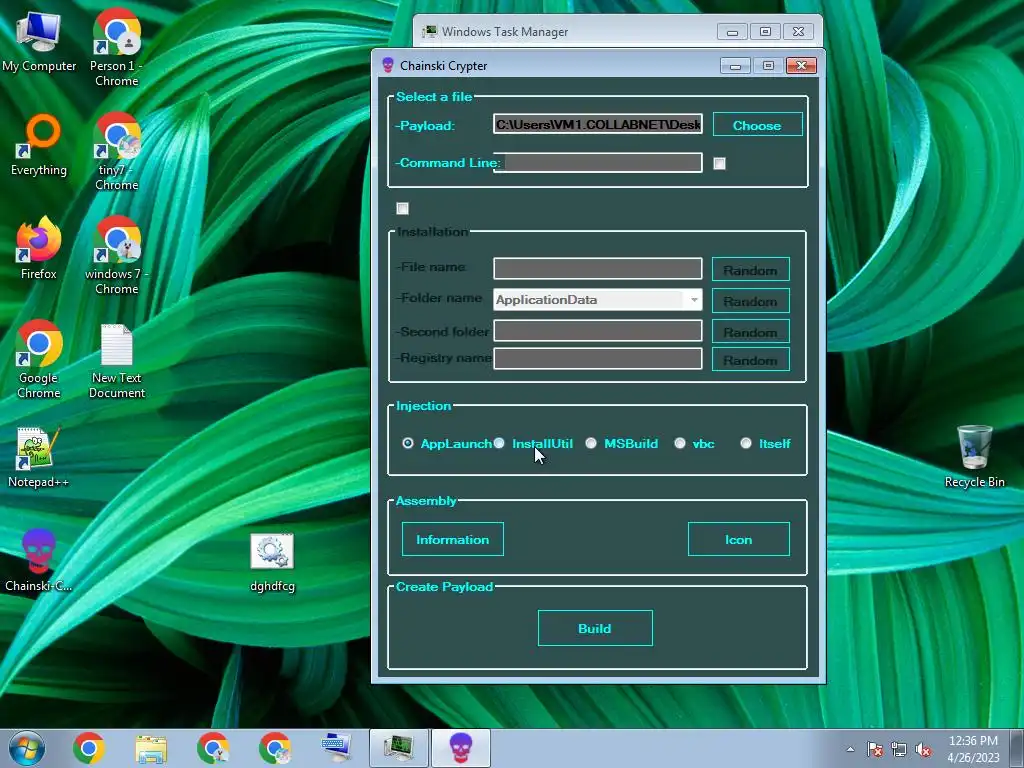Open the Assembly Information button
This screenshot has width=1024, height=768.
click(x=453, y=539)
